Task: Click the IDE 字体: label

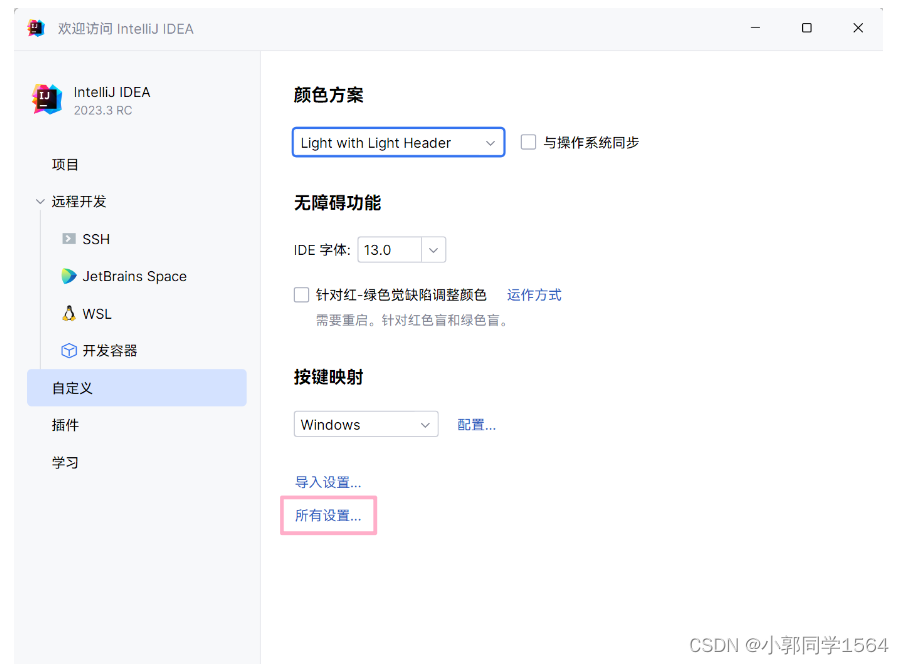Action: tap(322, 250)
